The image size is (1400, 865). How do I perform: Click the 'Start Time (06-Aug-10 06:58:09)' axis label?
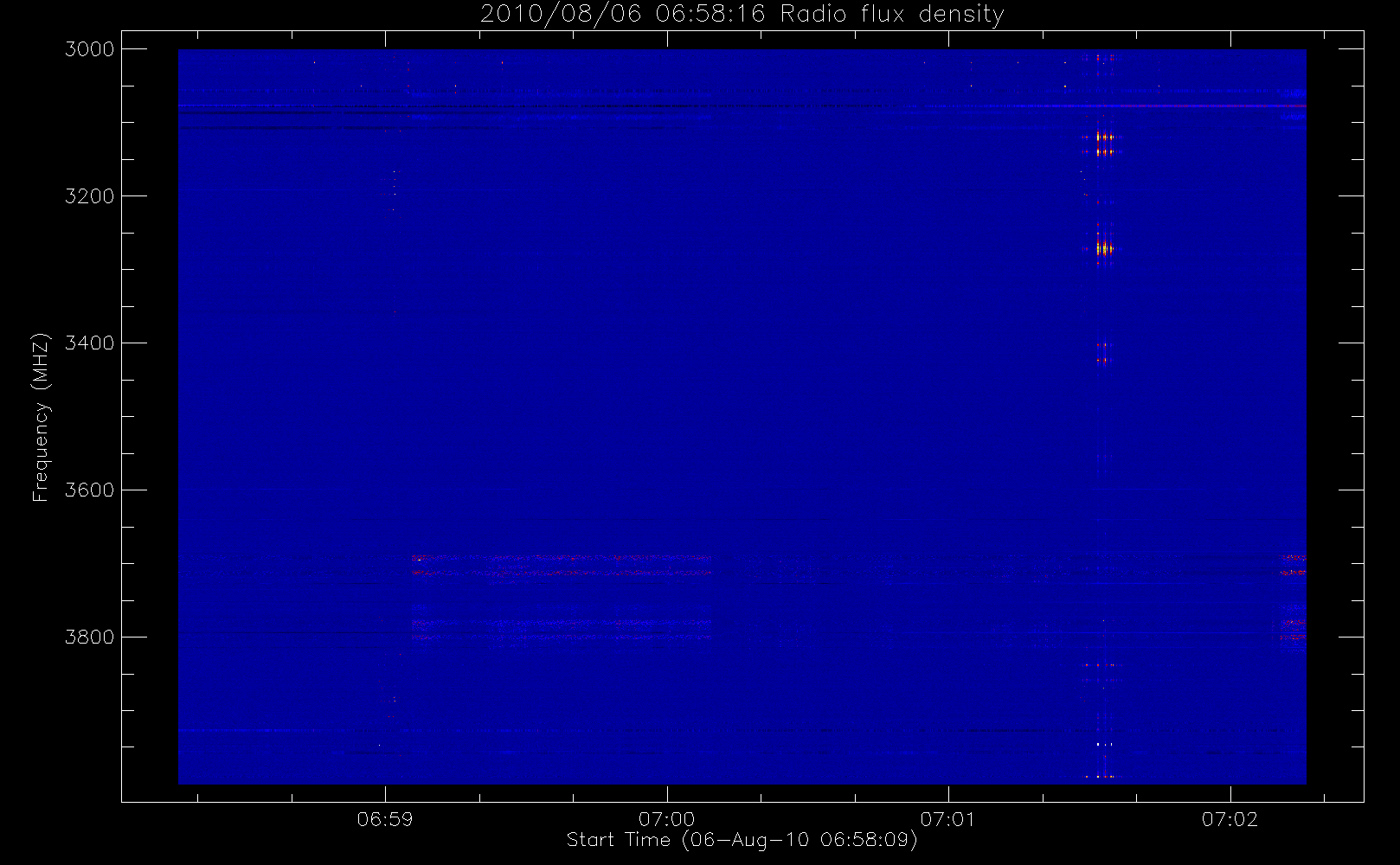point(742,840)
